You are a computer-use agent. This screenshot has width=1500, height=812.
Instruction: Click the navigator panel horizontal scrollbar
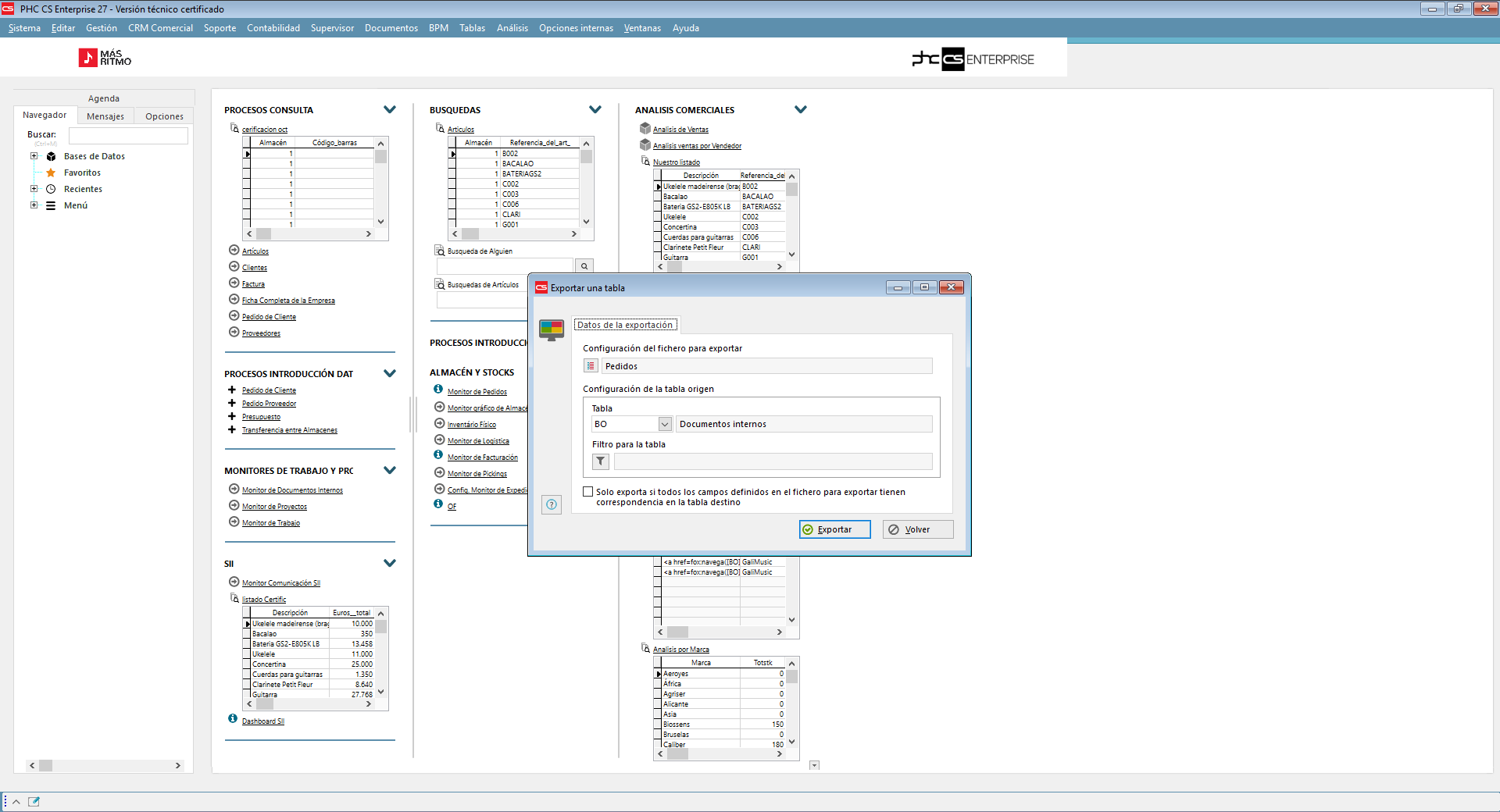[x=105, y=766]
